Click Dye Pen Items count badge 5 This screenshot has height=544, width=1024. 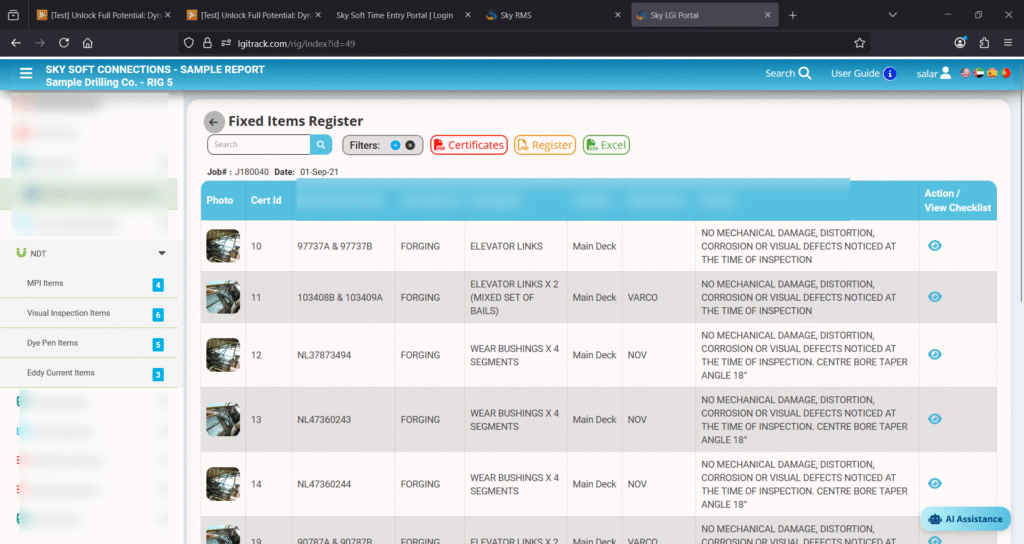click(158, 345)
